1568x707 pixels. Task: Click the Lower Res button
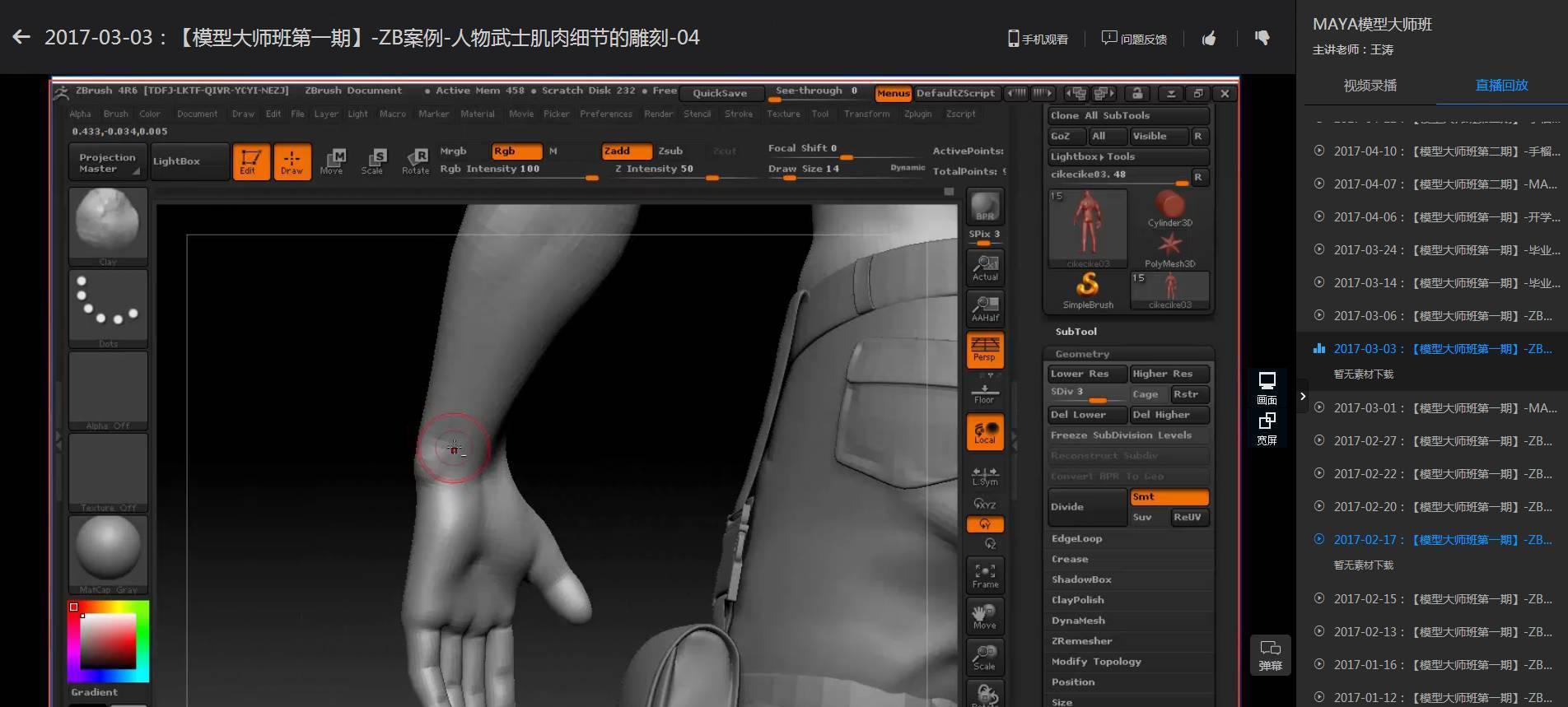(x=1087, y=374)
